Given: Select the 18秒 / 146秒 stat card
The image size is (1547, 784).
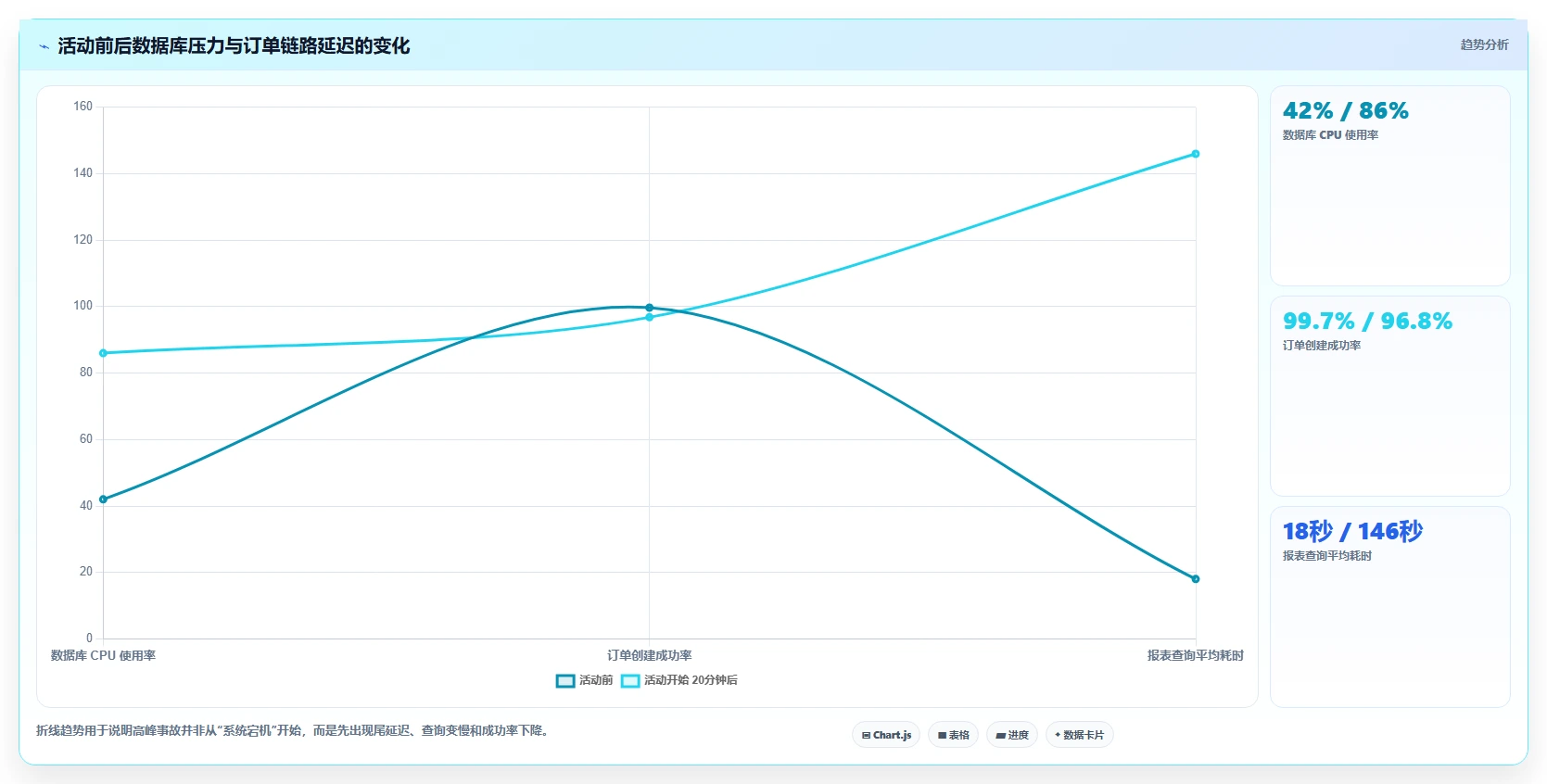Looking at the screenshot, I should click(x=1389, y=606).
